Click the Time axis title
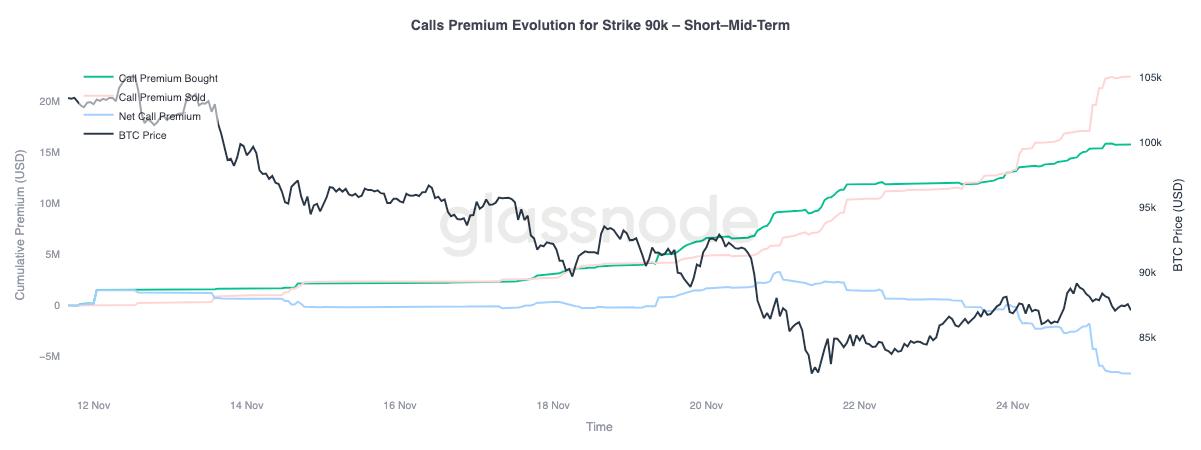The height and width of the screenshot is (450, 1201). (x=599, y=427)
